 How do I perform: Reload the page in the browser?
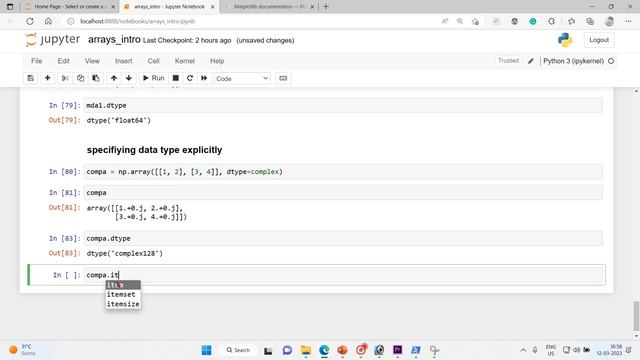tap(30, 21)
